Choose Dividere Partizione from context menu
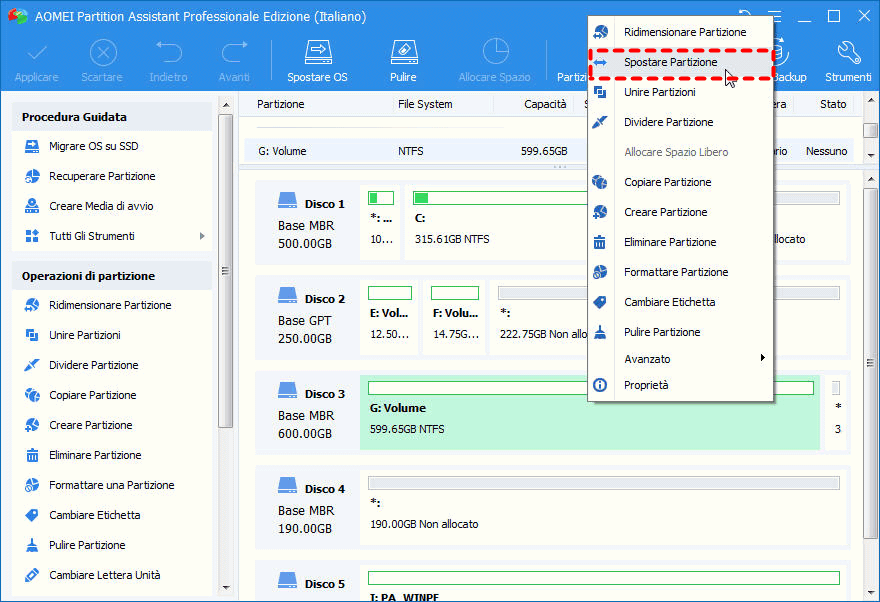The image size is (880, 602). click(x=680, y=122)
